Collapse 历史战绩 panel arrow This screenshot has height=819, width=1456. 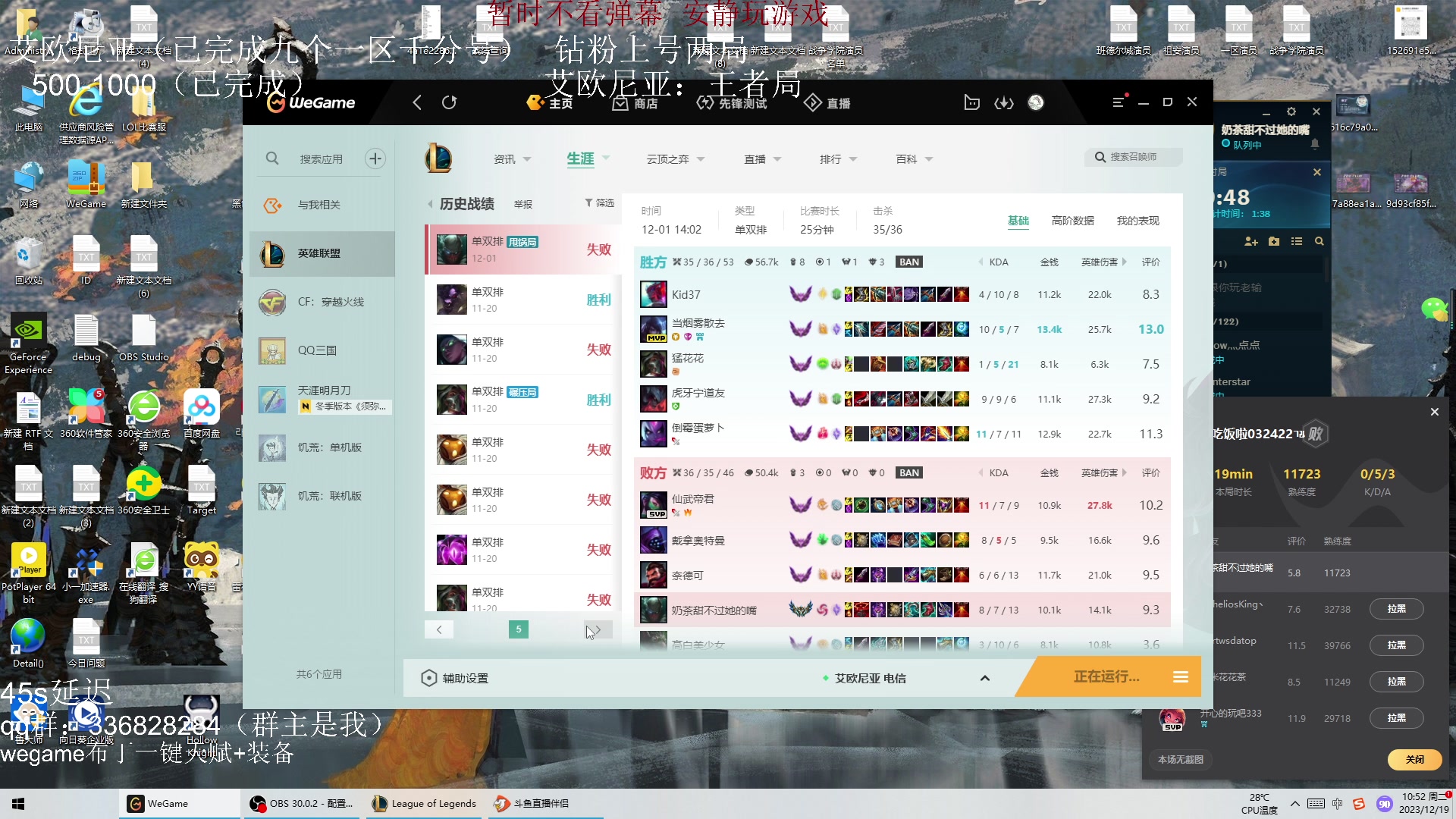[430, 204]
